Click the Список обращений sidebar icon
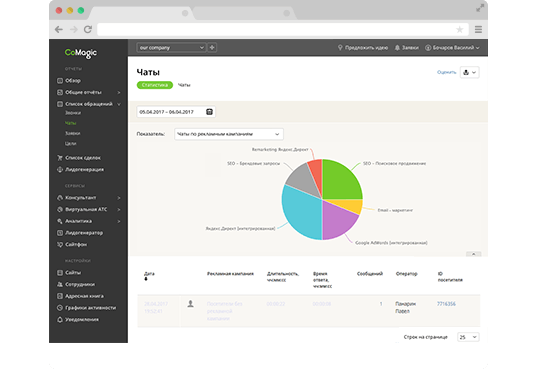This screenshot has width=537, height=369. click(x=60, y=104)
